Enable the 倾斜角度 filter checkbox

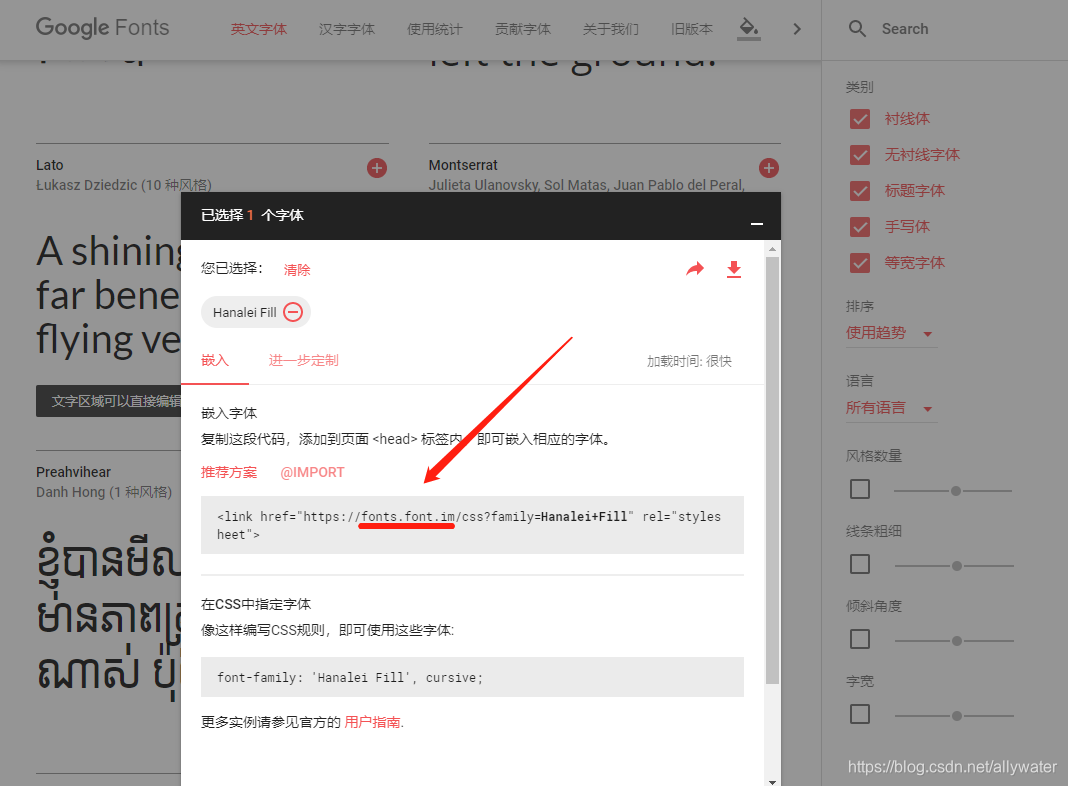click(860, 639)
